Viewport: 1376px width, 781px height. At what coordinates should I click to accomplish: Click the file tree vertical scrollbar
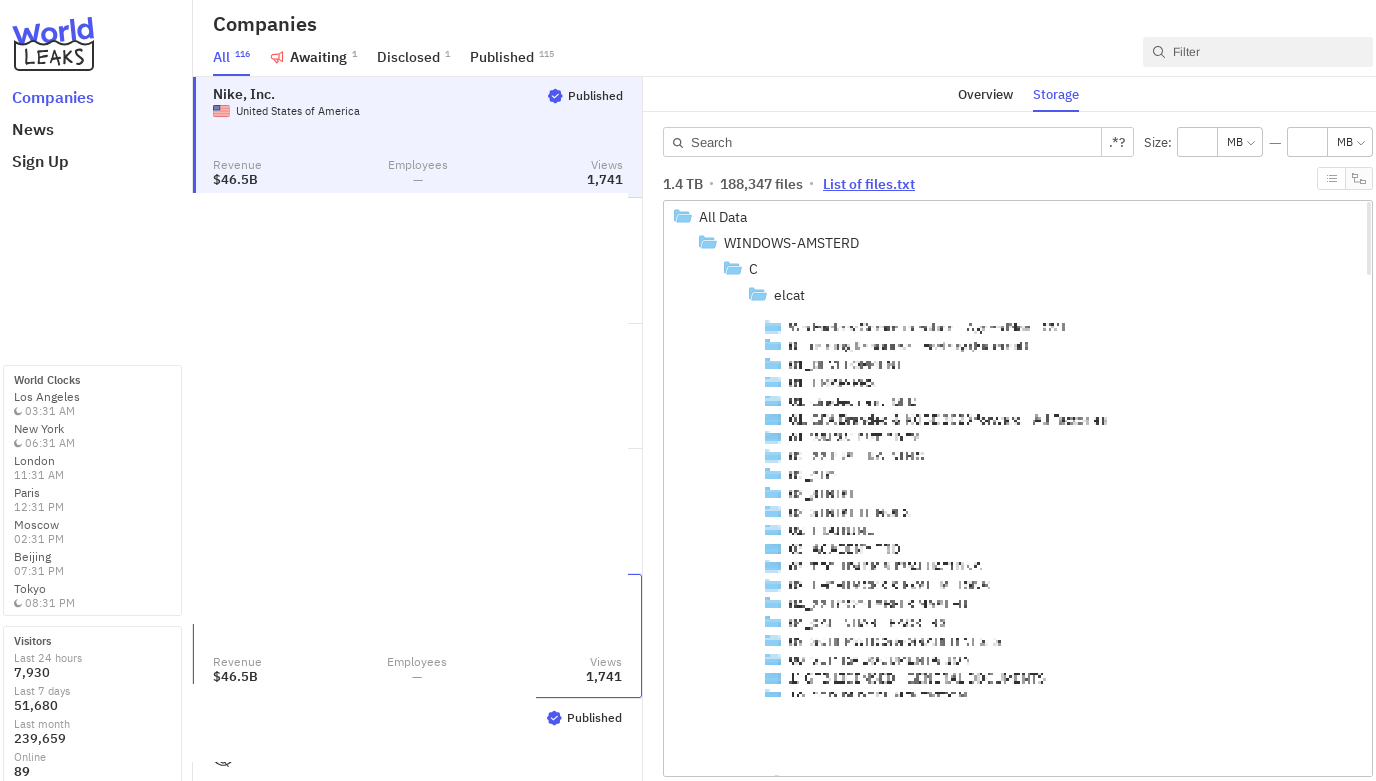point(1369,238)
